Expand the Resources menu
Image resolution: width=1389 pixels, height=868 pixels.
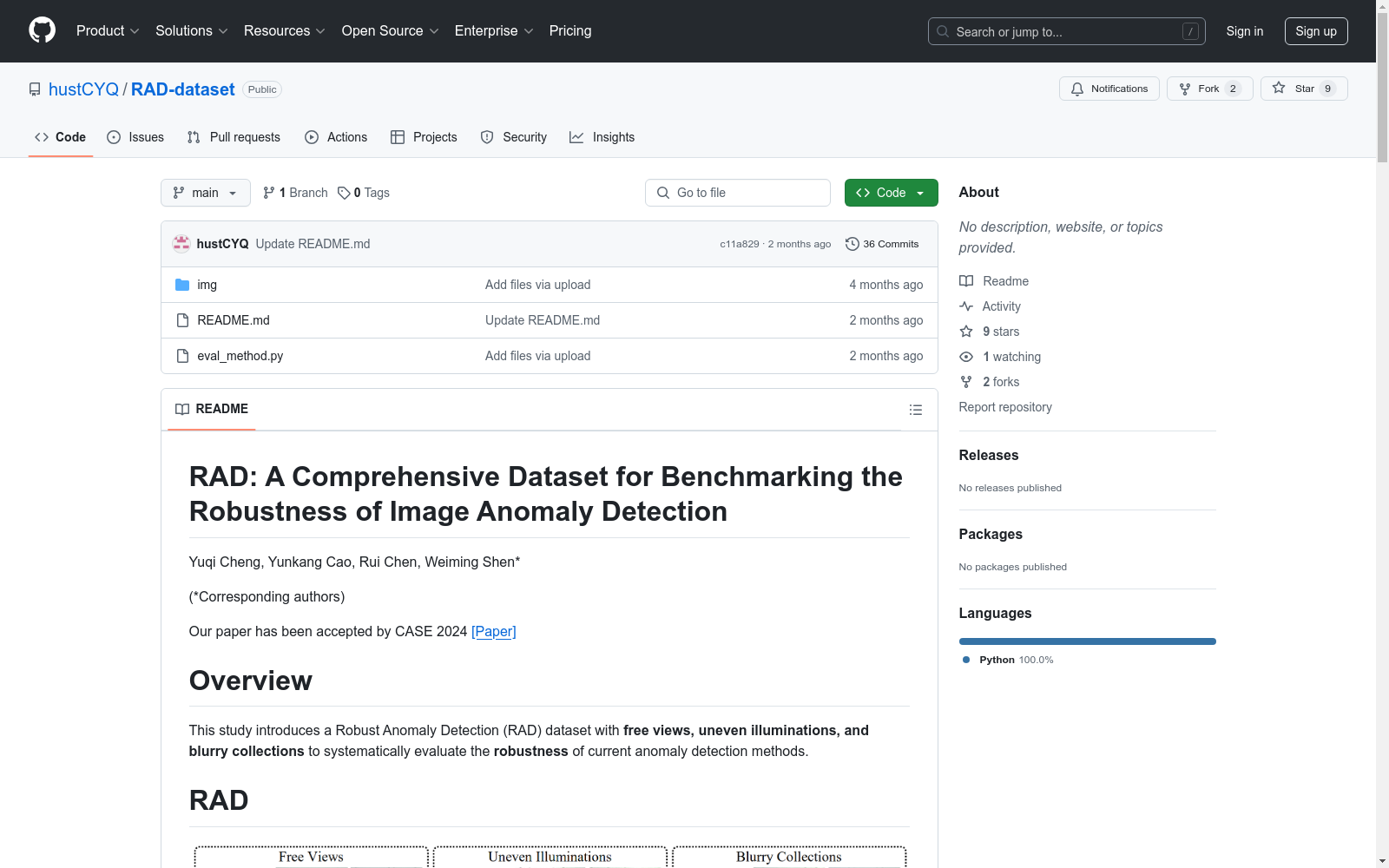(x=285, y=30)
